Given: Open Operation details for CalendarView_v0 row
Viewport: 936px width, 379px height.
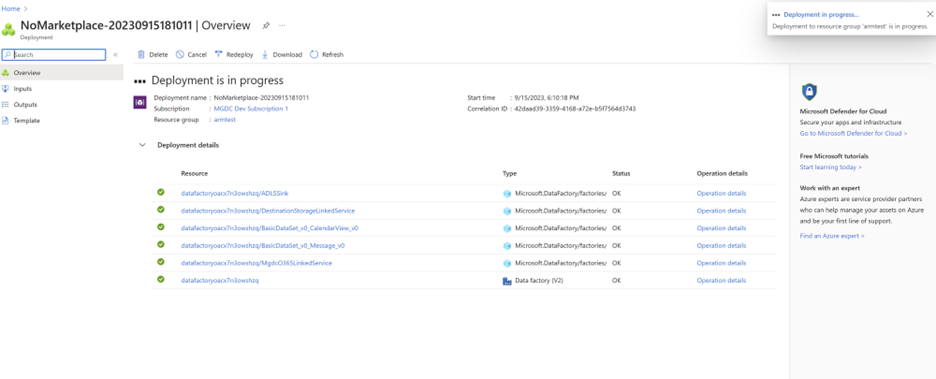Looking at the screenshot, I should pos(721,228).
